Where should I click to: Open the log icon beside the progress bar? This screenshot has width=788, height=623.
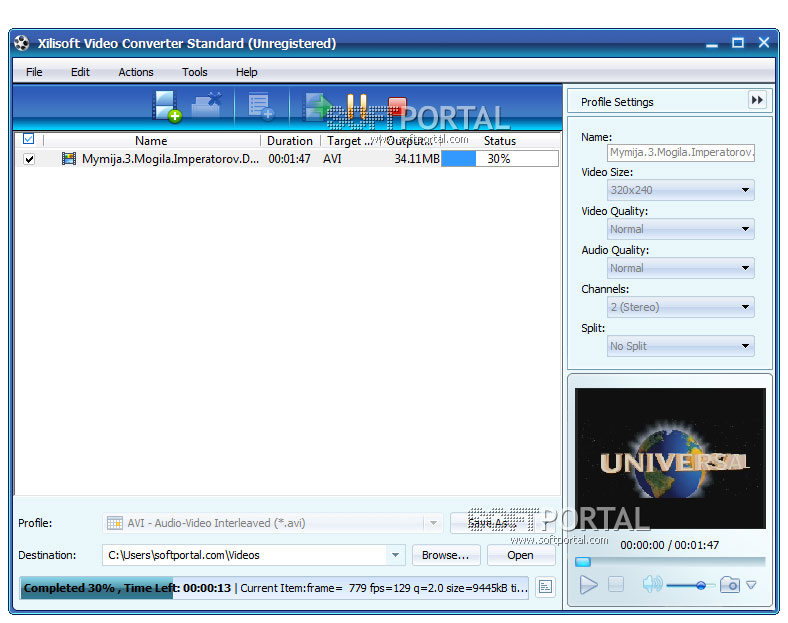tap(545, 587)
